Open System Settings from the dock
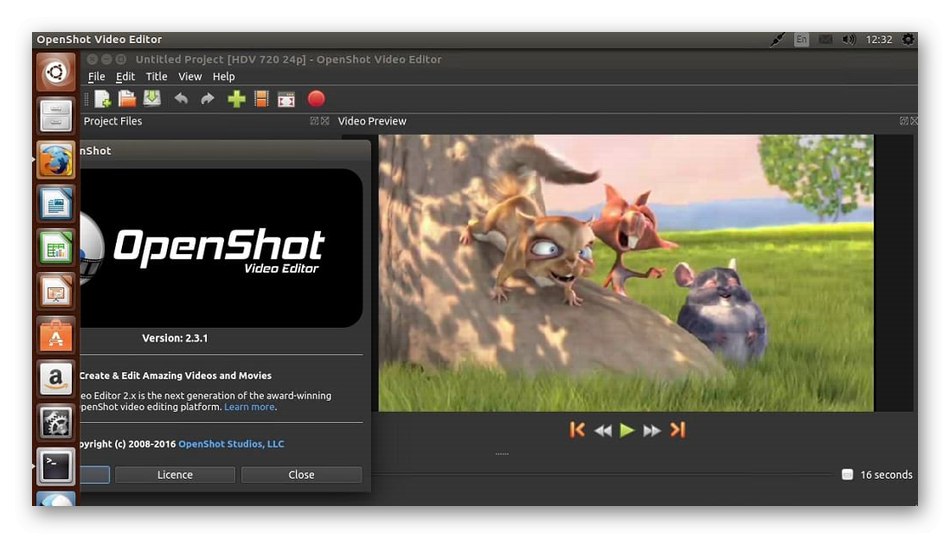The height and width of the screenshot is (538, 950). (56, 423)
